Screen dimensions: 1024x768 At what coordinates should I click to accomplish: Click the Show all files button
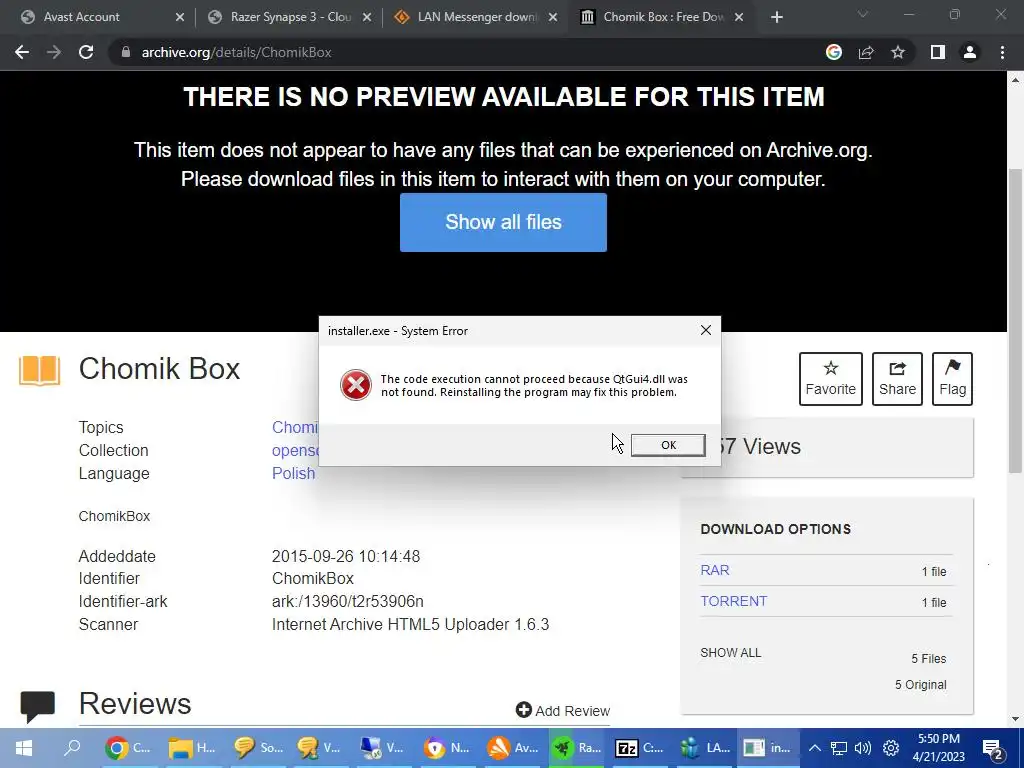[x=503, y=222]
